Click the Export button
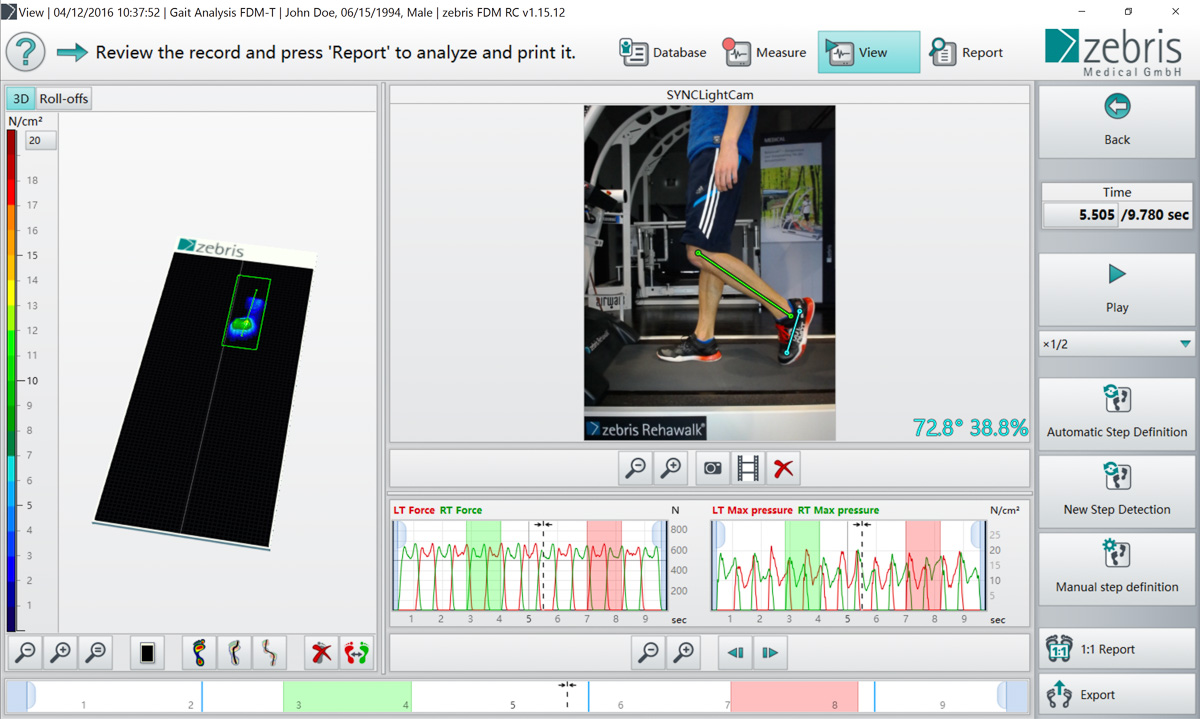This screenshot has width=1200, height=719. pos(1116,694)
